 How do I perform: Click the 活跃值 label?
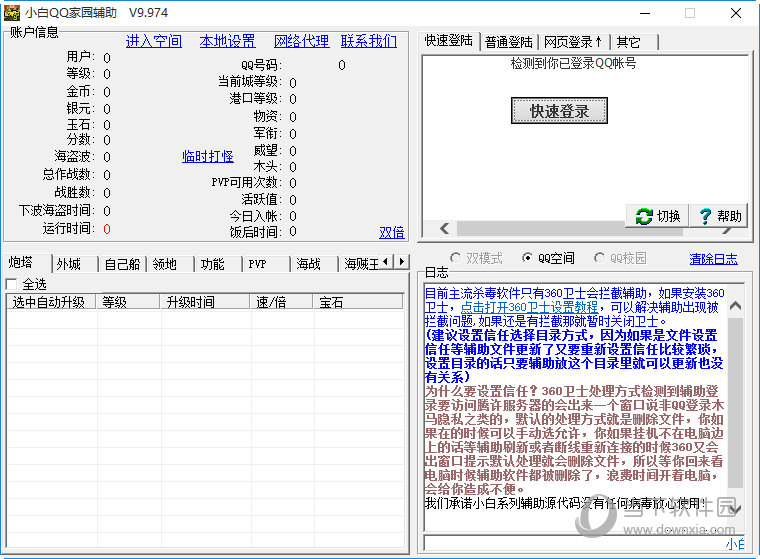(262, 199)
